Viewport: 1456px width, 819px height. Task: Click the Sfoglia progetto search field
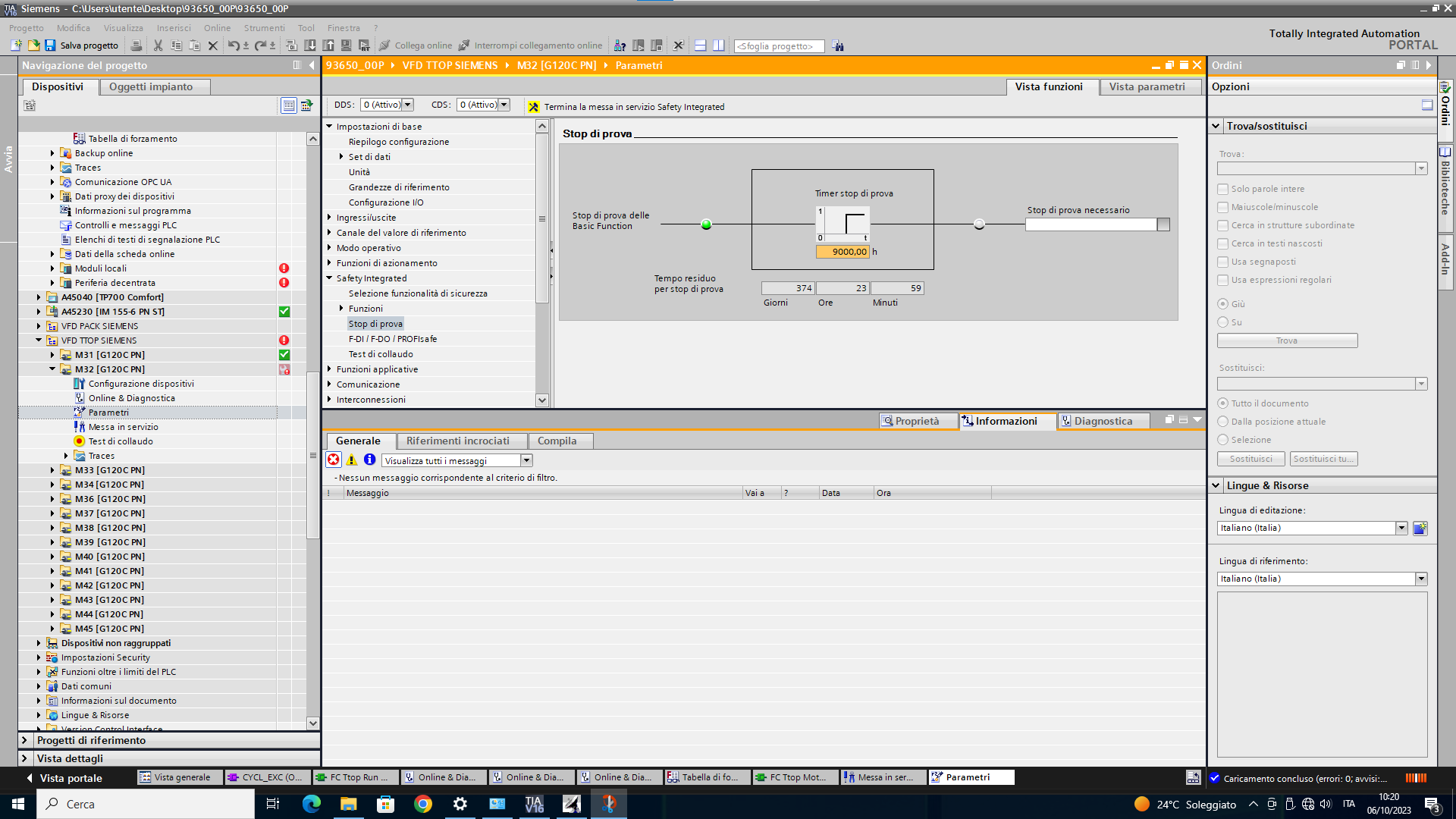coord(779,46)
